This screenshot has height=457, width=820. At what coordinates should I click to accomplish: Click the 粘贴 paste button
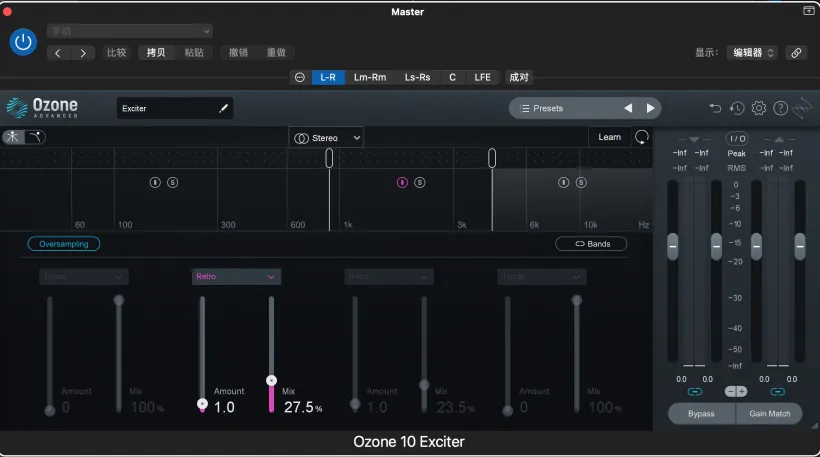[194, 52]
